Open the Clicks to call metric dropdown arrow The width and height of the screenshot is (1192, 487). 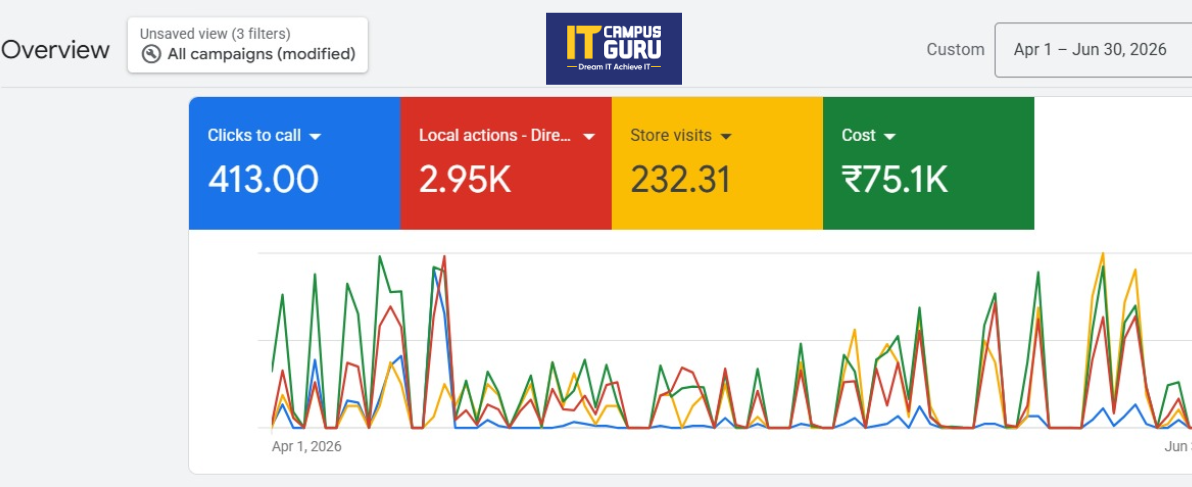315,137
